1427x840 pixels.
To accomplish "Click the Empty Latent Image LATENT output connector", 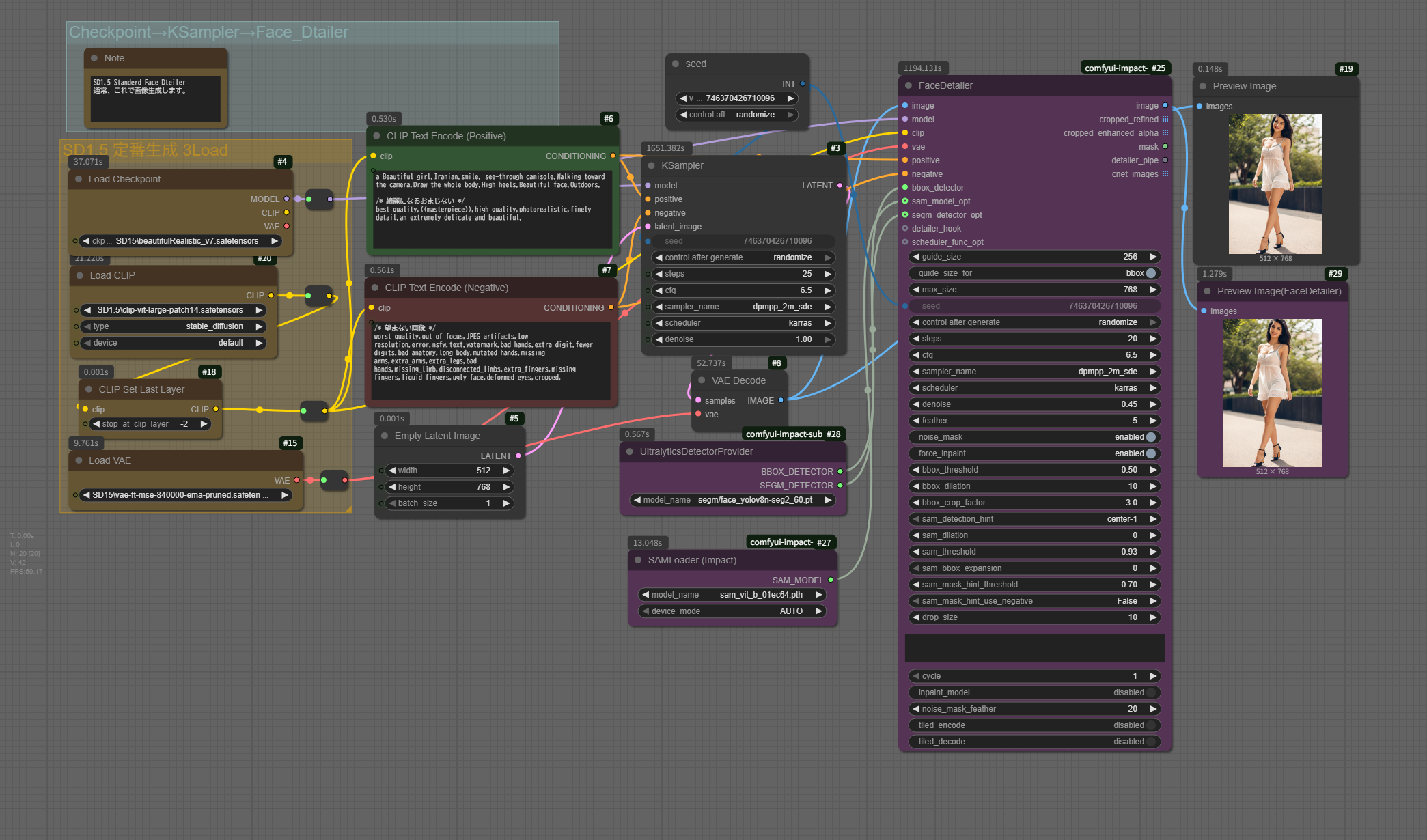I will click(x=518, y=456).
